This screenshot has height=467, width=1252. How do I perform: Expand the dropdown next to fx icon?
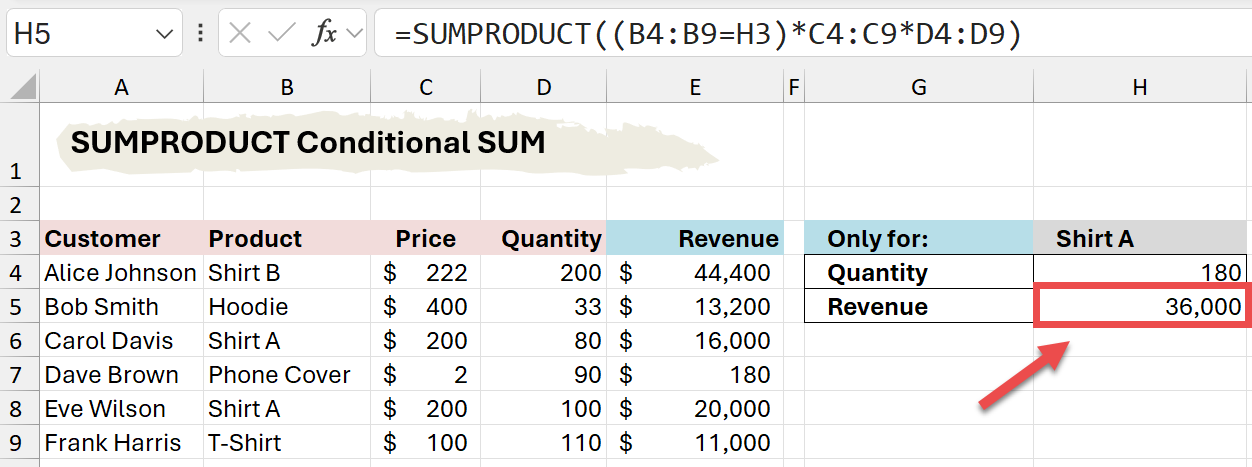(354, 34)
